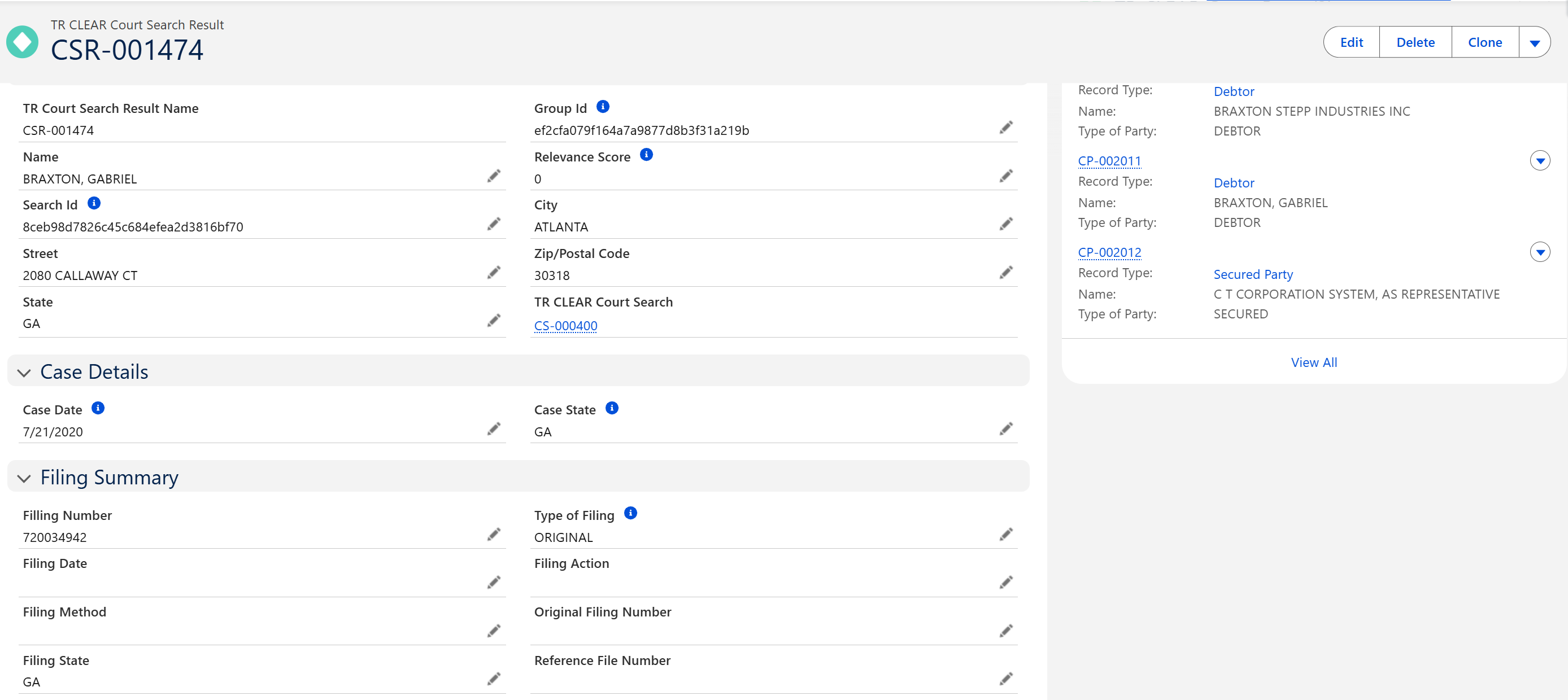Edit Original Filing Number pencil icon
Viewport: 1568px width, 700px height.
[x=1005, y=631]
